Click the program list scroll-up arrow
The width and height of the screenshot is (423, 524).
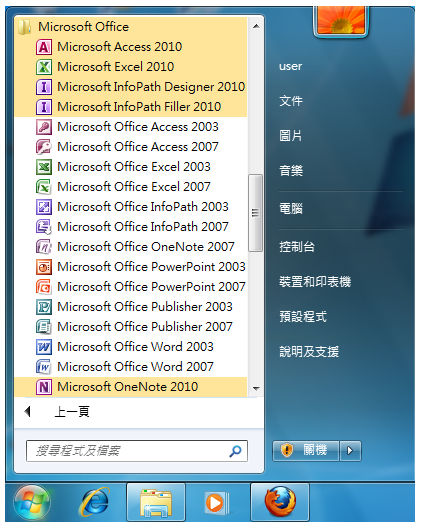(256, 26)
